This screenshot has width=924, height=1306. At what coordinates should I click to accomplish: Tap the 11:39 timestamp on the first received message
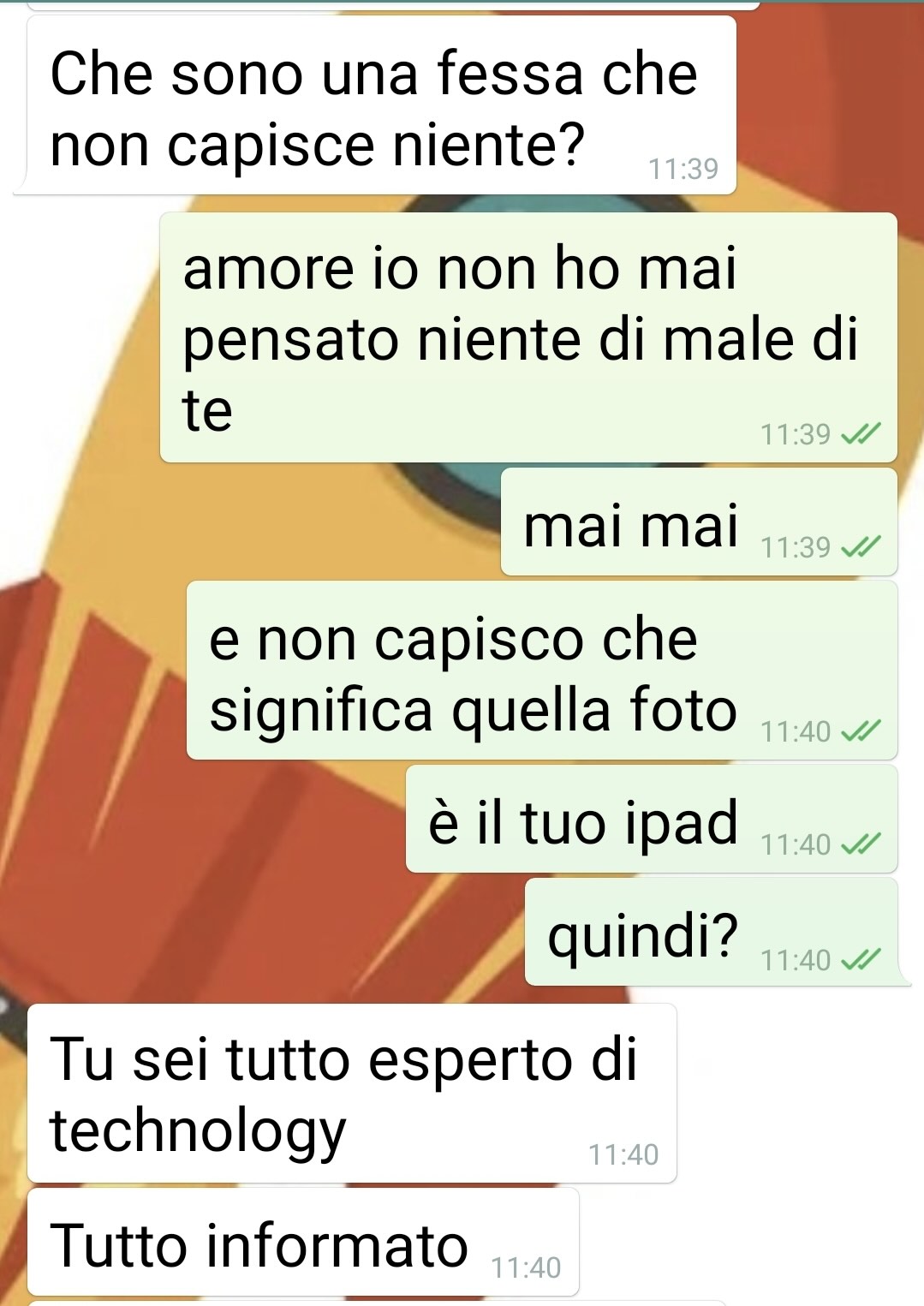click(683, 169)
